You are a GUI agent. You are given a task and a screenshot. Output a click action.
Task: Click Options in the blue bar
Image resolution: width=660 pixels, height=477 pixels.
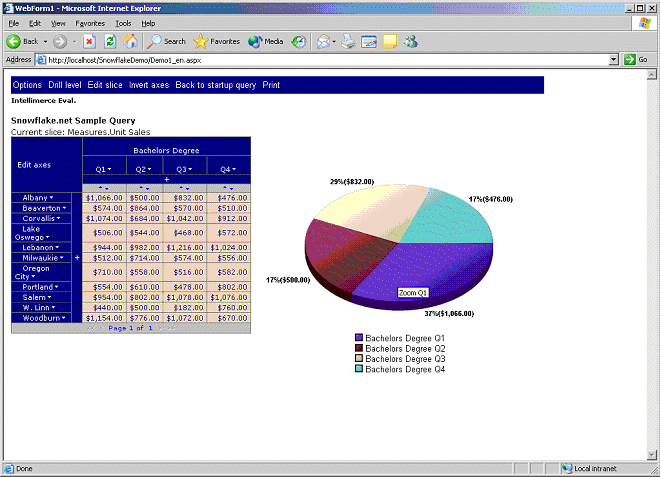pyautogui.click(x=27, y=85)
